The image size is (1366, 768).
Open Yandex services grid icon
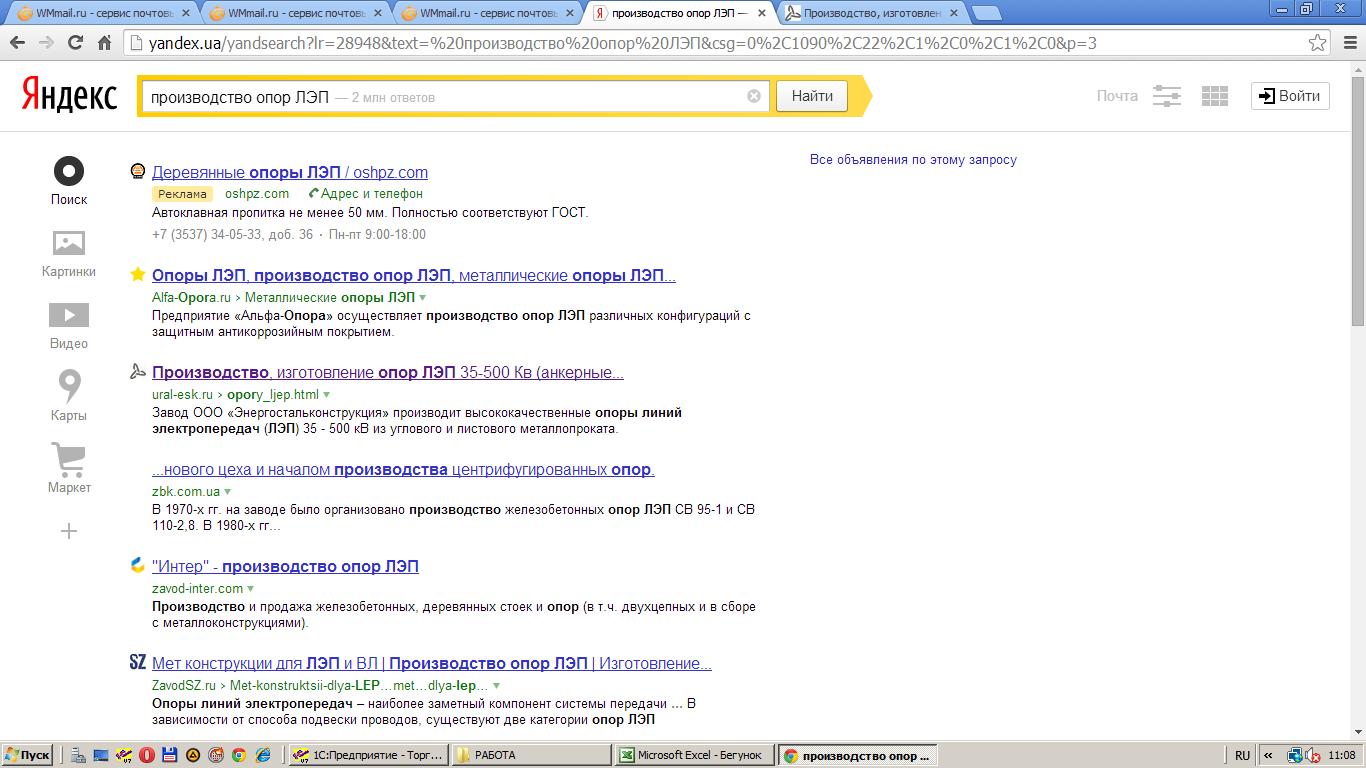[x=1215, y=96]
